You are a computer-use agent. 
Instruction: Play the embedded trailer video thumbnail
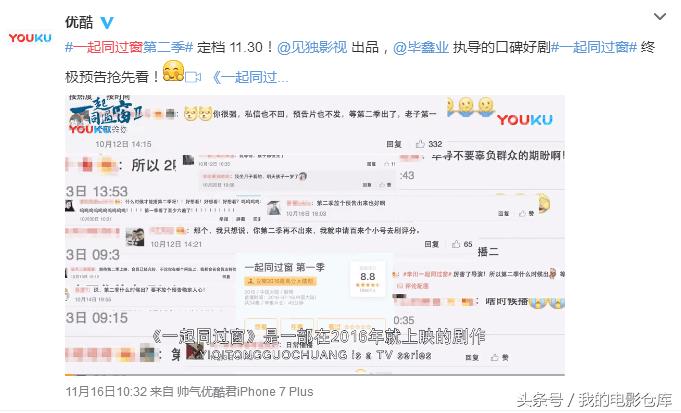[x=315, y=235]
